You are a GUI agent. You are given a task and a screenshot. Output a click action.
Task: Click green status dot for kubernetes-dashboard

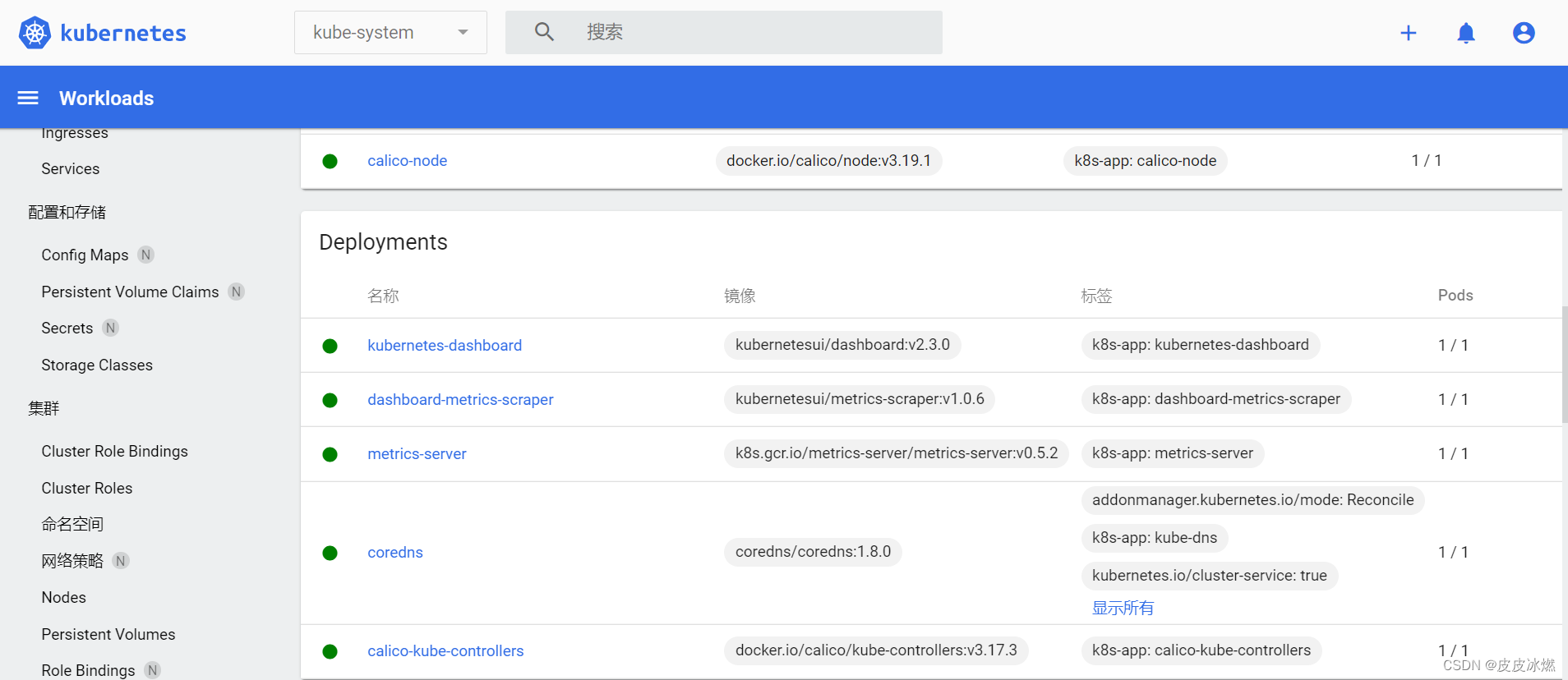click(x=330, y=346)
